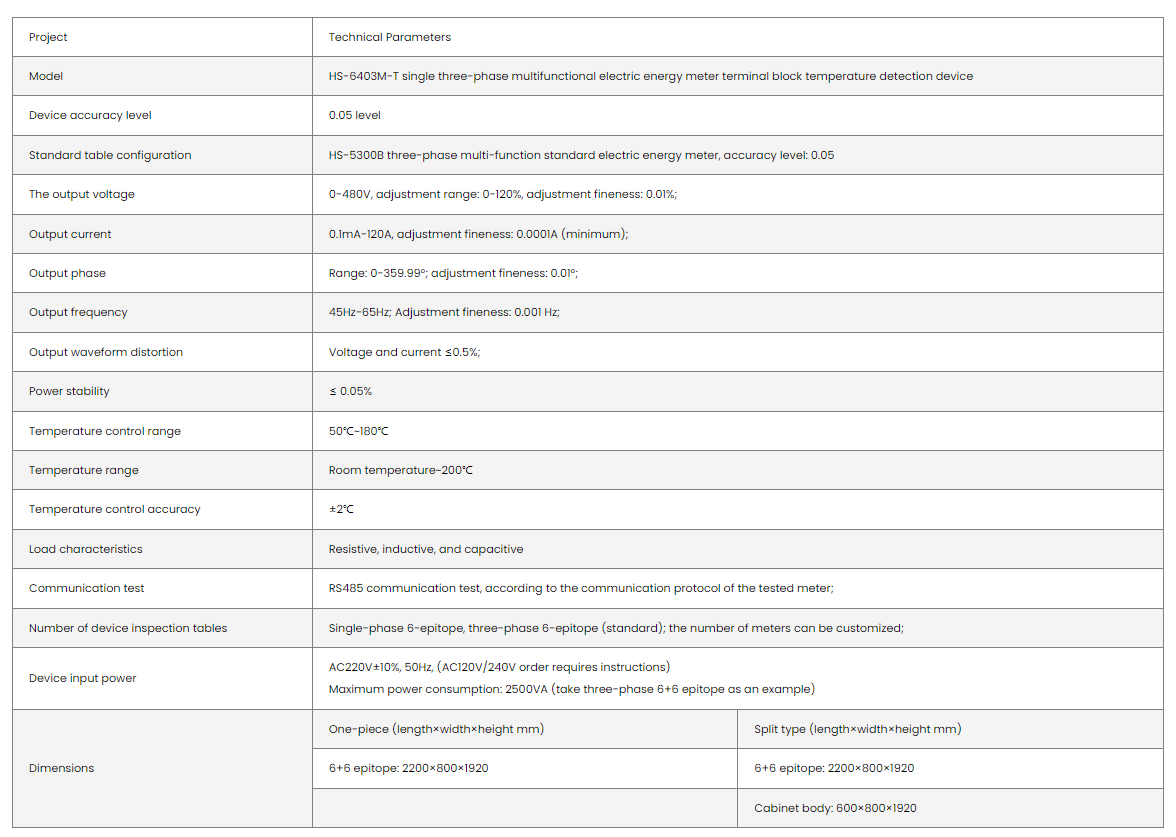Viewport: 1176px width, 837px height.
Task: Click the "Power stability" row label
Action: tap(69, 391)
